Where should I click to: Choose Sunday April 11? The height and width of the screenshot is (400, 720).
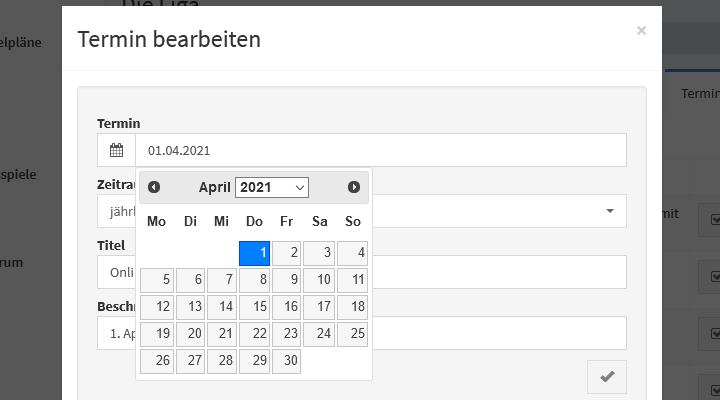[352, 280]
